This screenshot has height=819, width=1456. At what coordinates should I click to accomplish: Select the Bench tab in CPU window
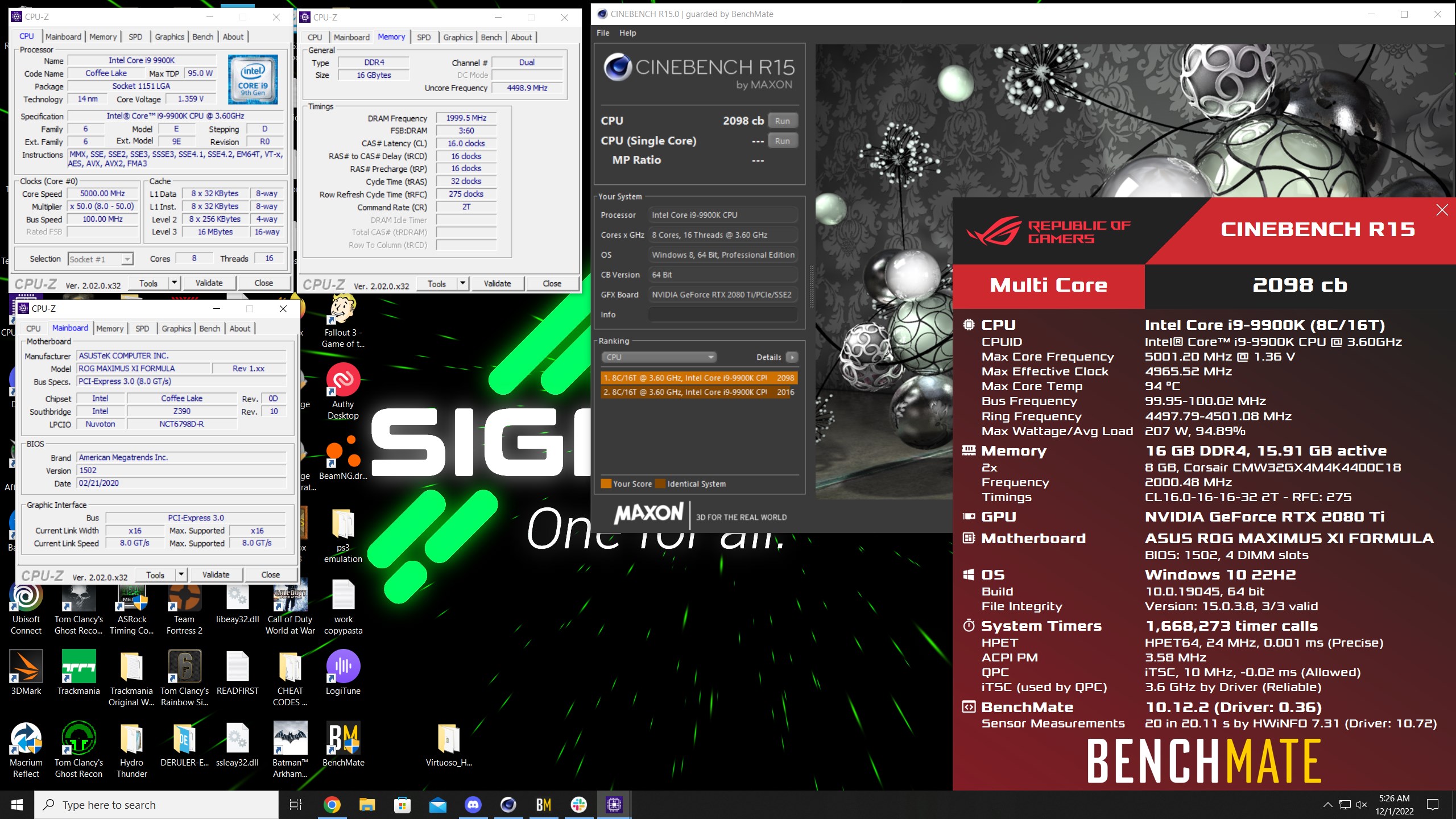point(202,37)
